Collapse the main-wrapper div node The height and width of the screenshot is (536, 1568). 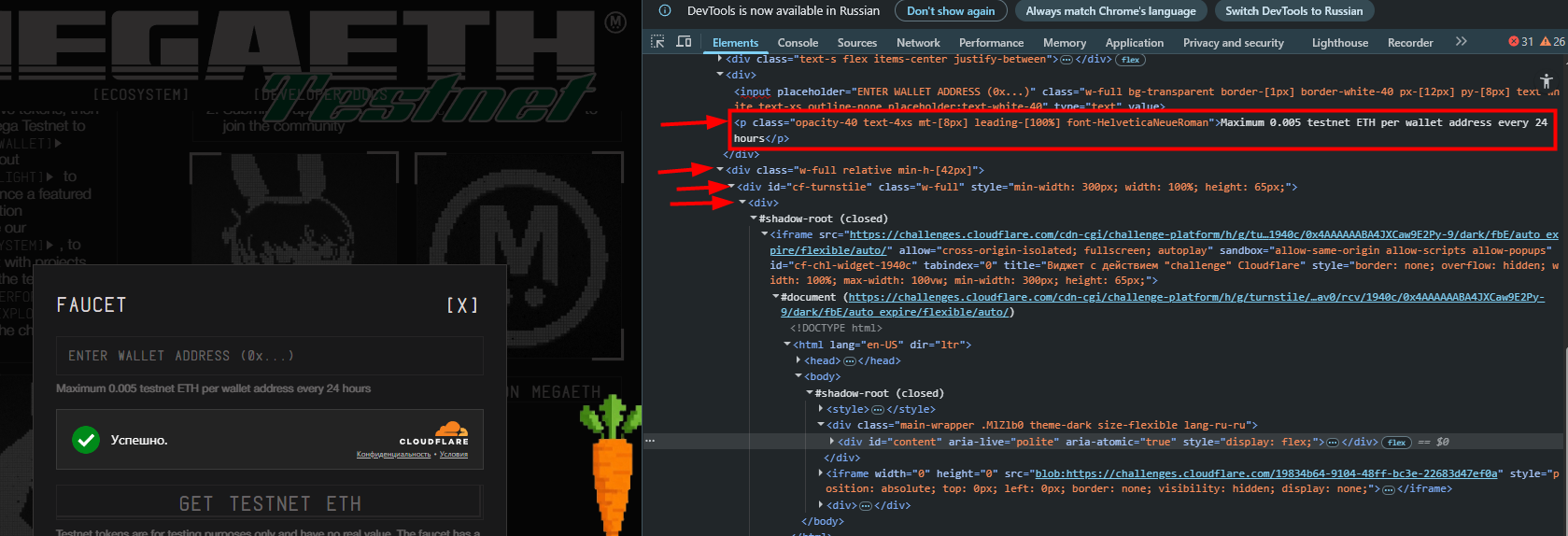821,425
